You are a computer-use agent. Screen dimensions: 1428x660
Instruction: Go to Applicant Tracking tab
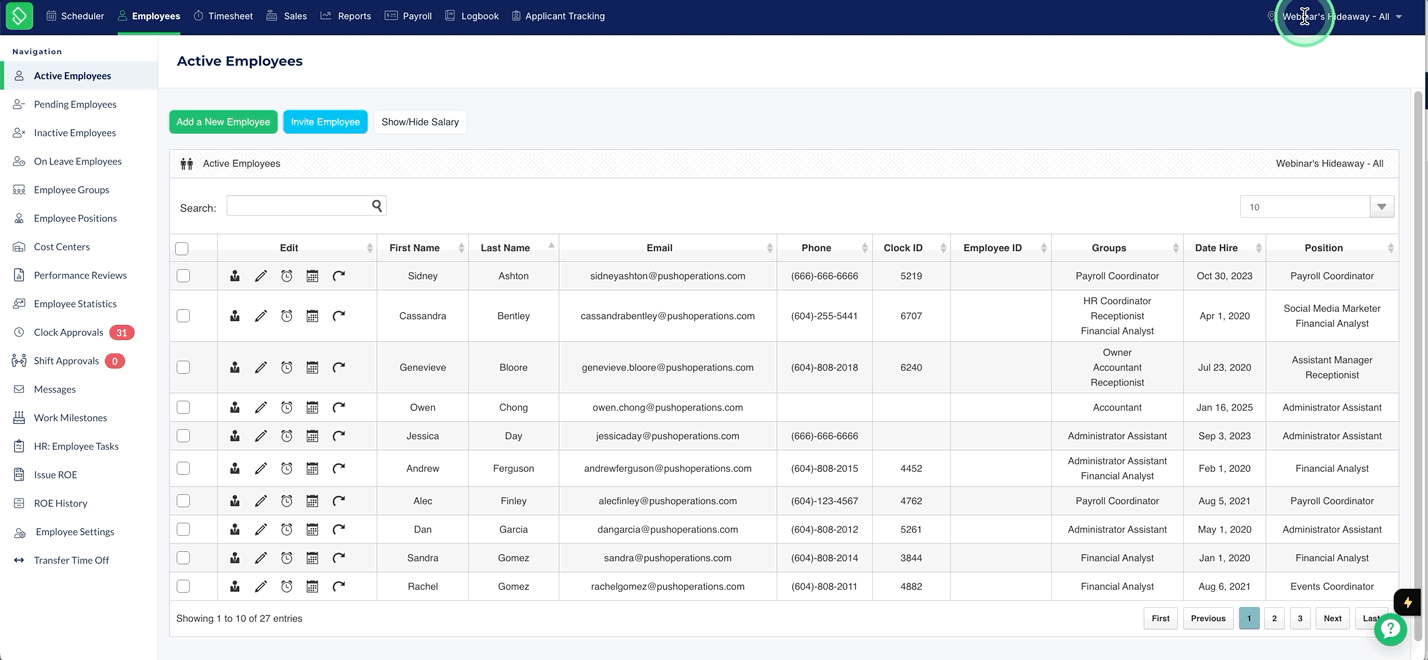558,16
